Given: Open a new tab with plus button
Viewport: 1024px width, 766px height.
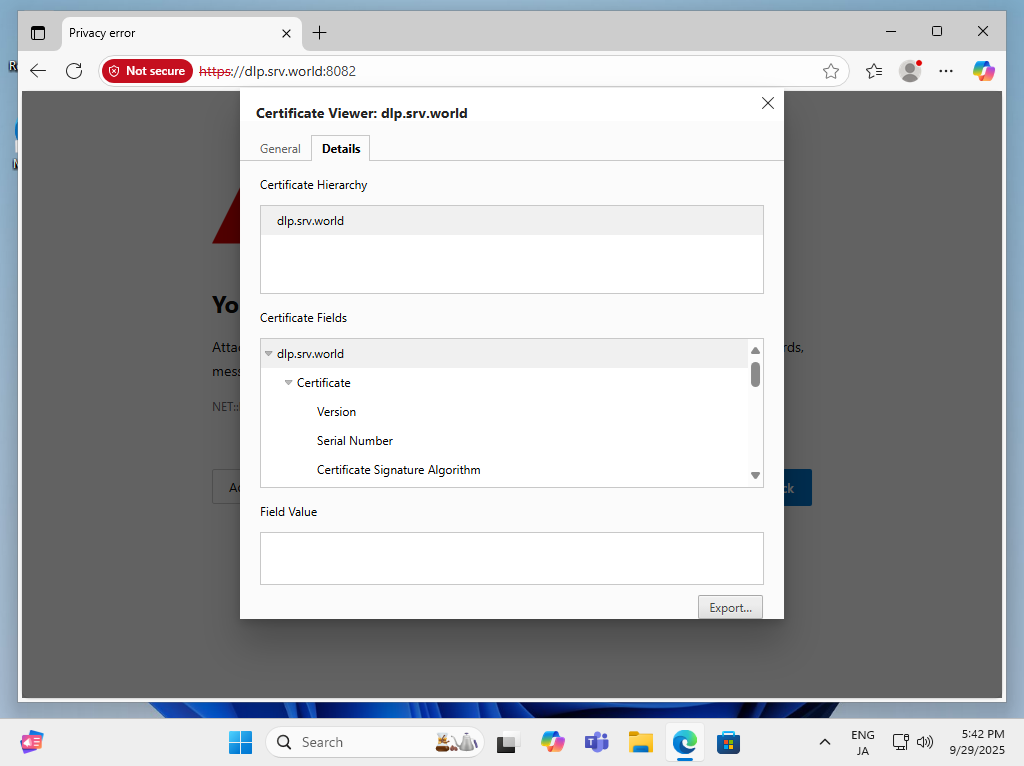Looking at the screenshot, I should tap(319, 33).
